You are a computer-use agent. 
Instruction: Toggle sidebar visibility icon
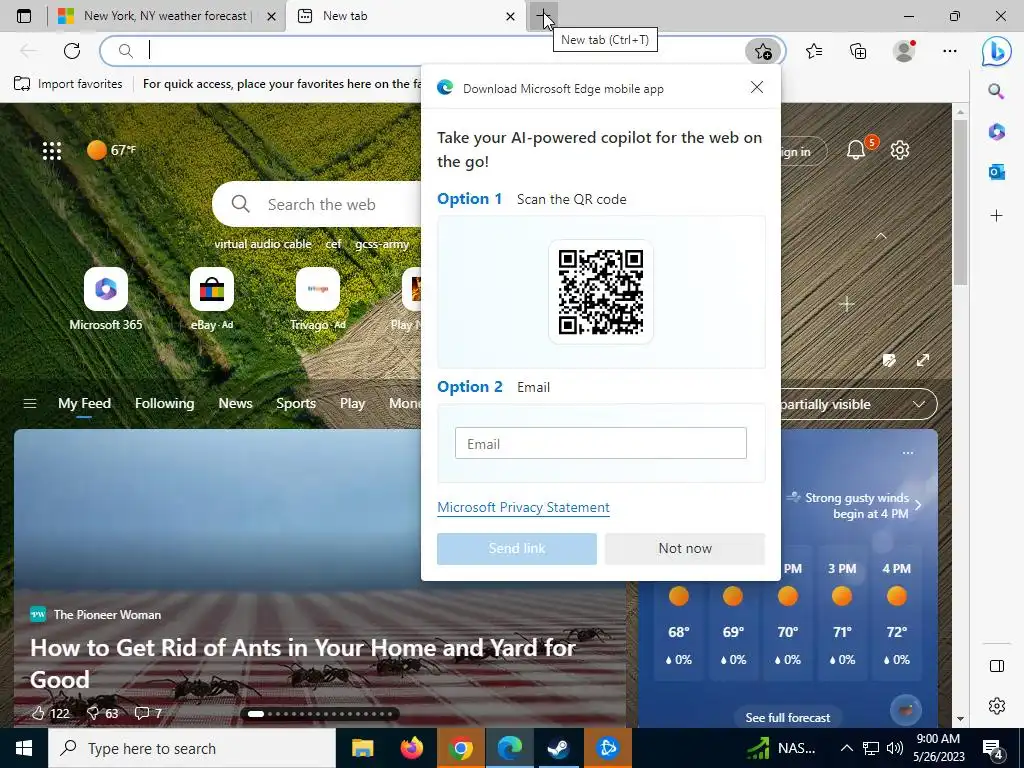pos(997,665)
